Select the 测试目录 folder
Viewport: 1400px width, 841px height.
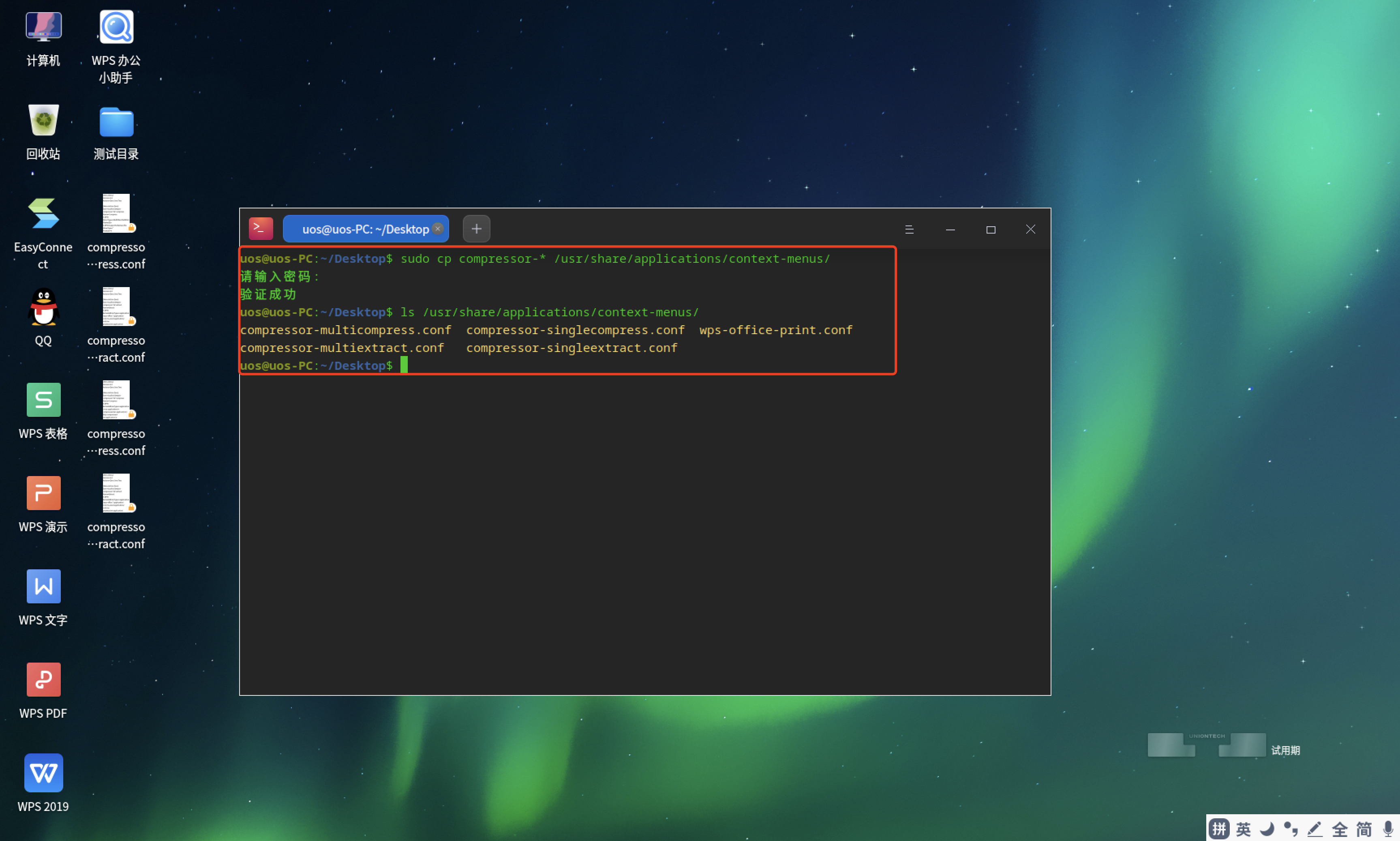coord(116,122)
